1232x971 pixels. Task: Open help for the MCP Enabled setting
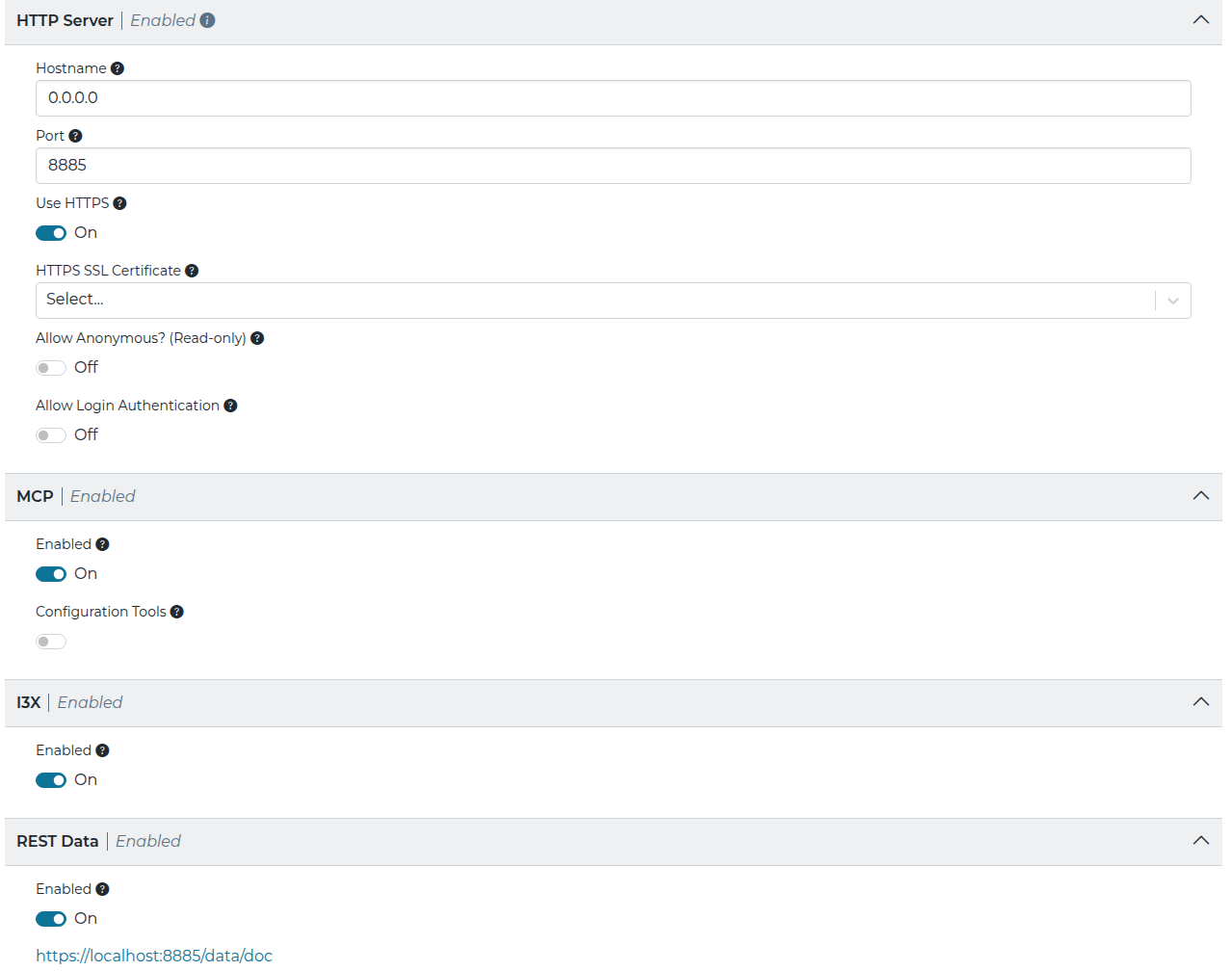(103, 543)
